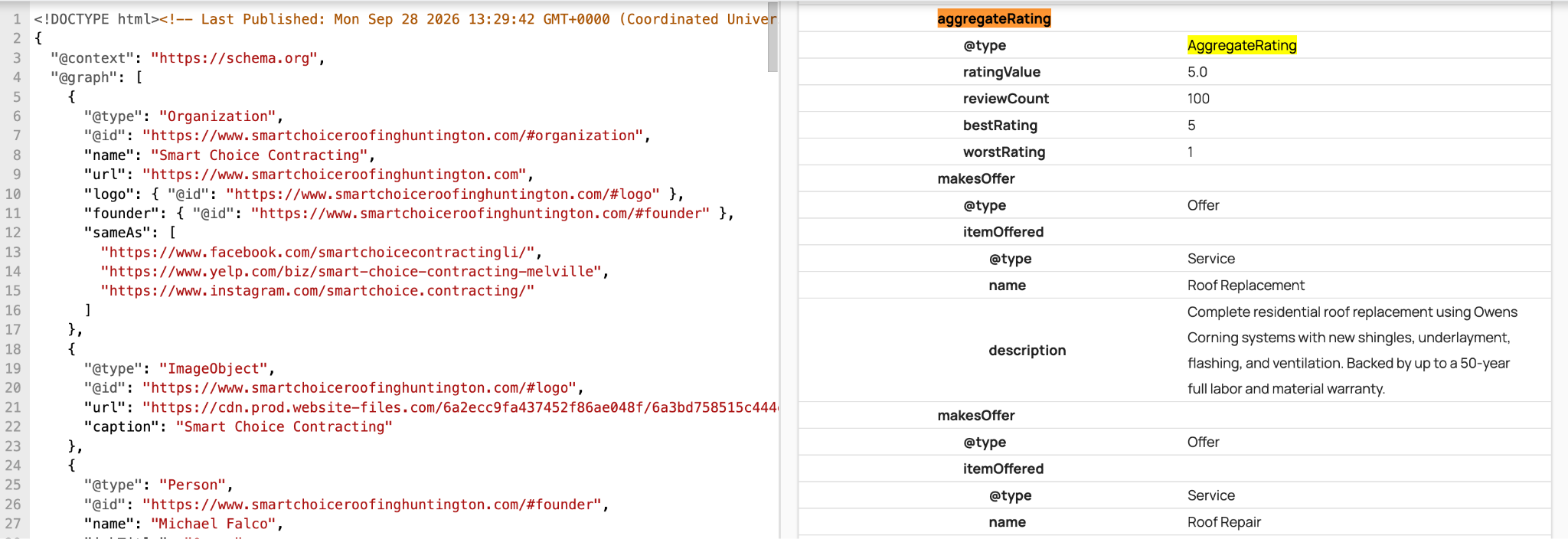Image resolution: width=1568 pixels, height=539 pixels.
Task: Click the description text about Owens Corning systems
Action: (1352, 351)
